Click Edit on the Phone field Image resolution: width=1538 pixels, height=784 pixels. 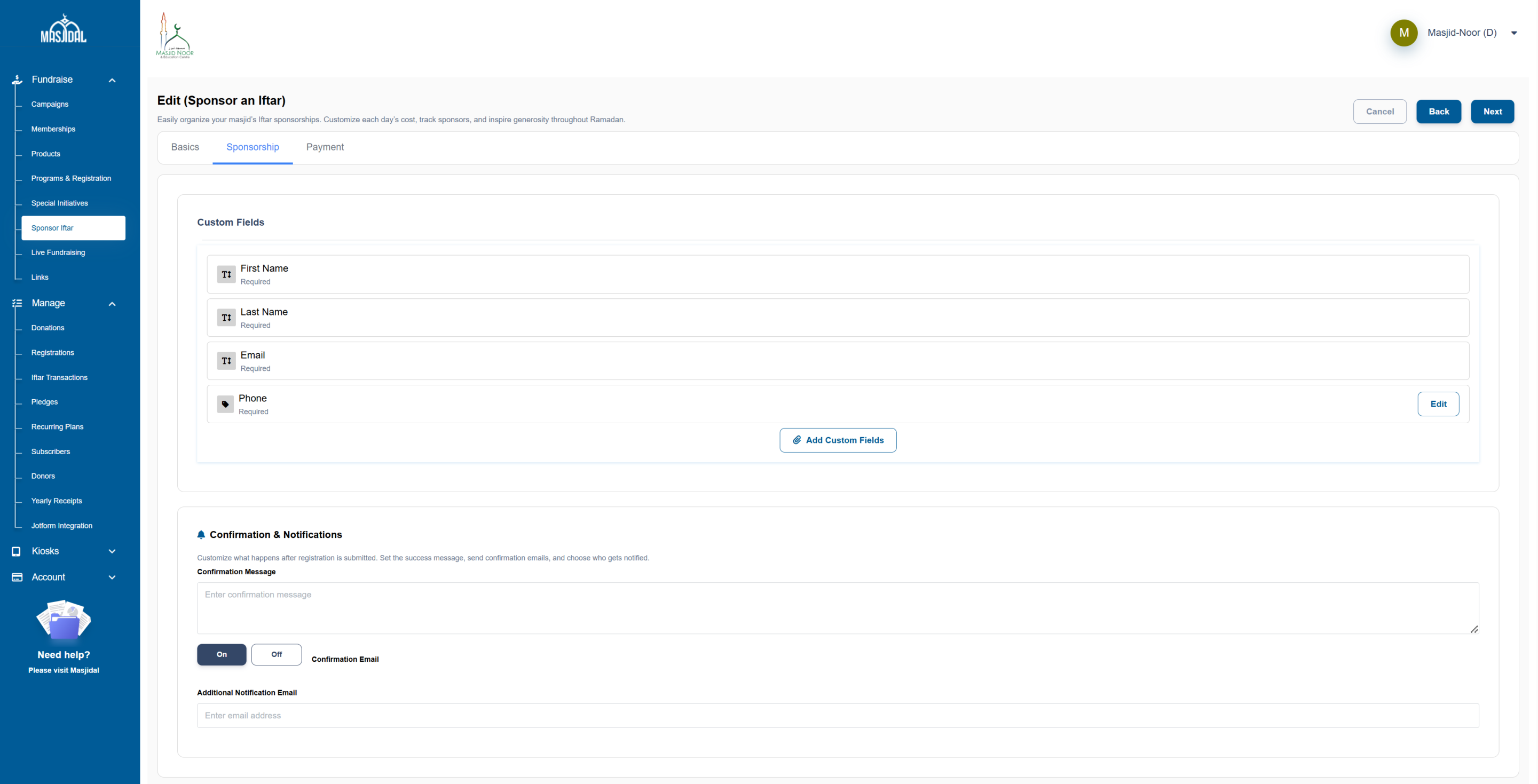coord(1438,403)
